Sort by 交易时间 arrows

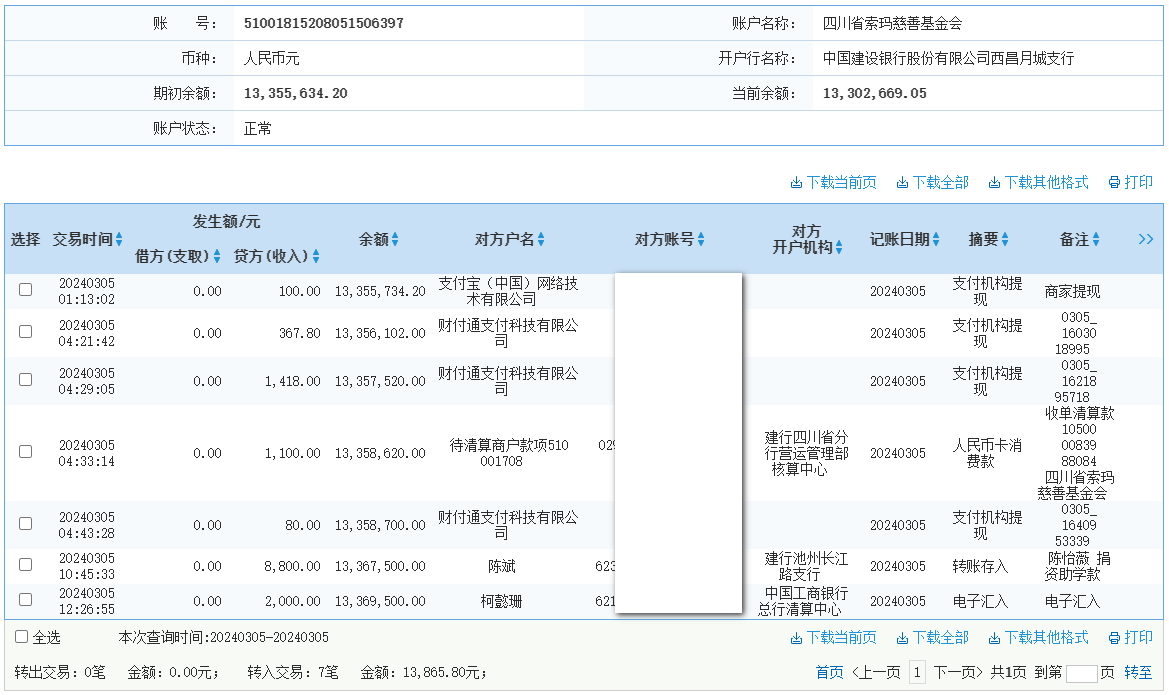119,239
